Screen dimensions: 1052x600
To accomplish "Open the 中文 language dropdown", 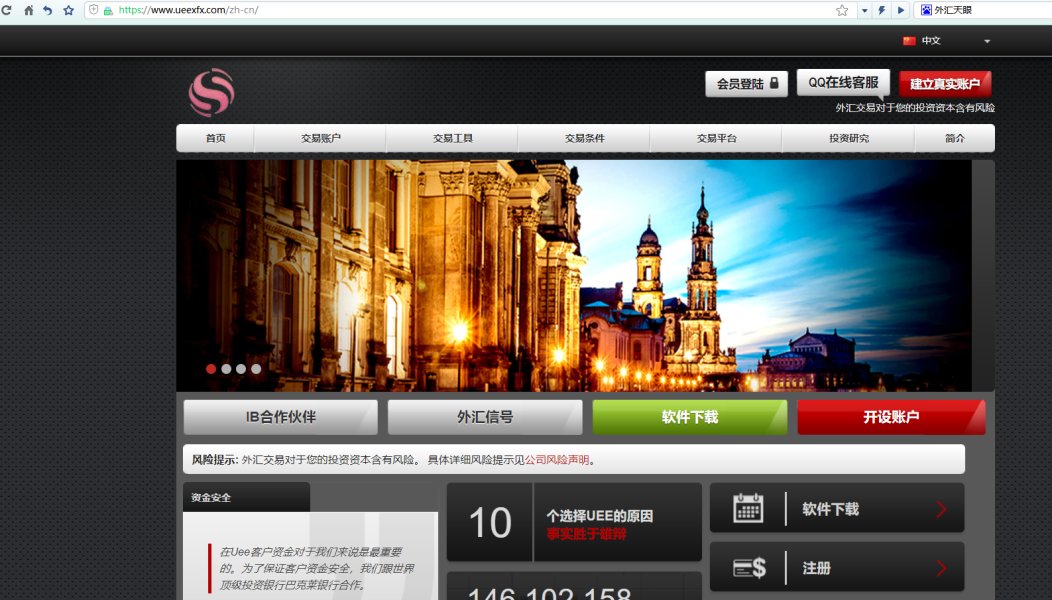I will [947, 41].
